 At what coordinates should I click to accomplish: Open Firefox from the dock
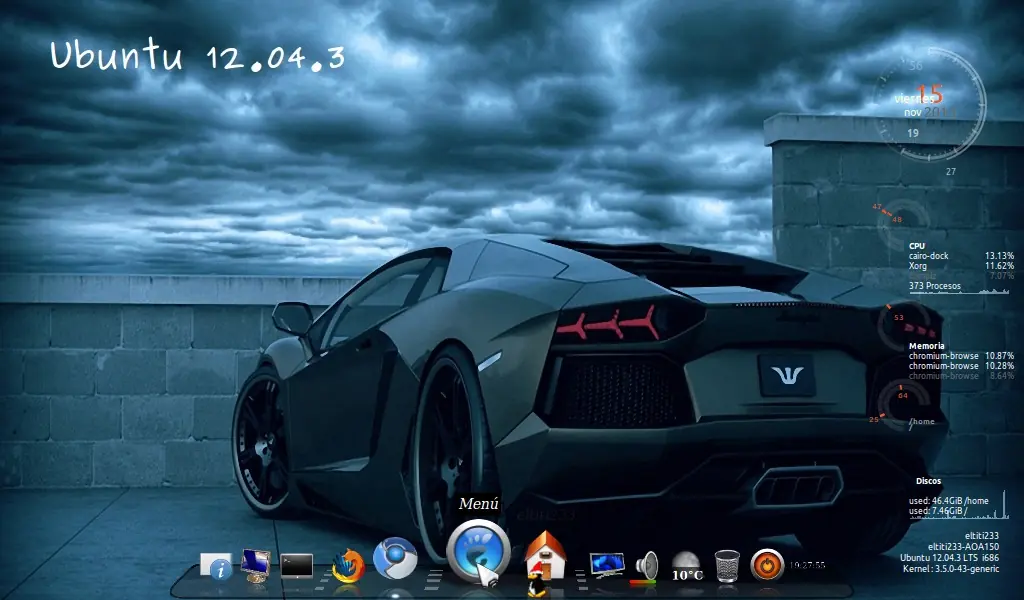[349, 565]
